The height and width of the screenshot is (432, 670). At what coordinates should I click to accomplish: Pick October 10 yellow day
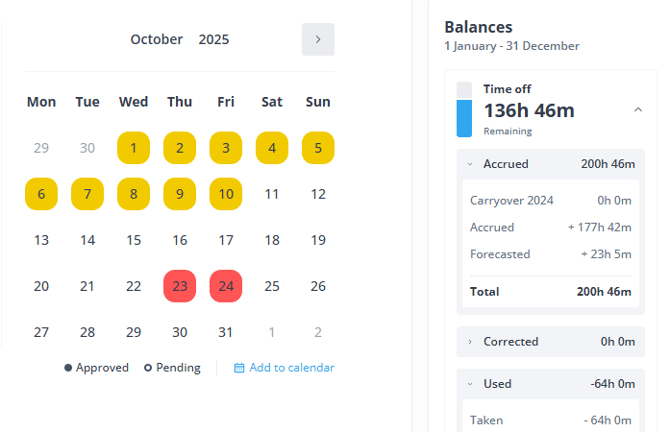[x=226, y=194]
